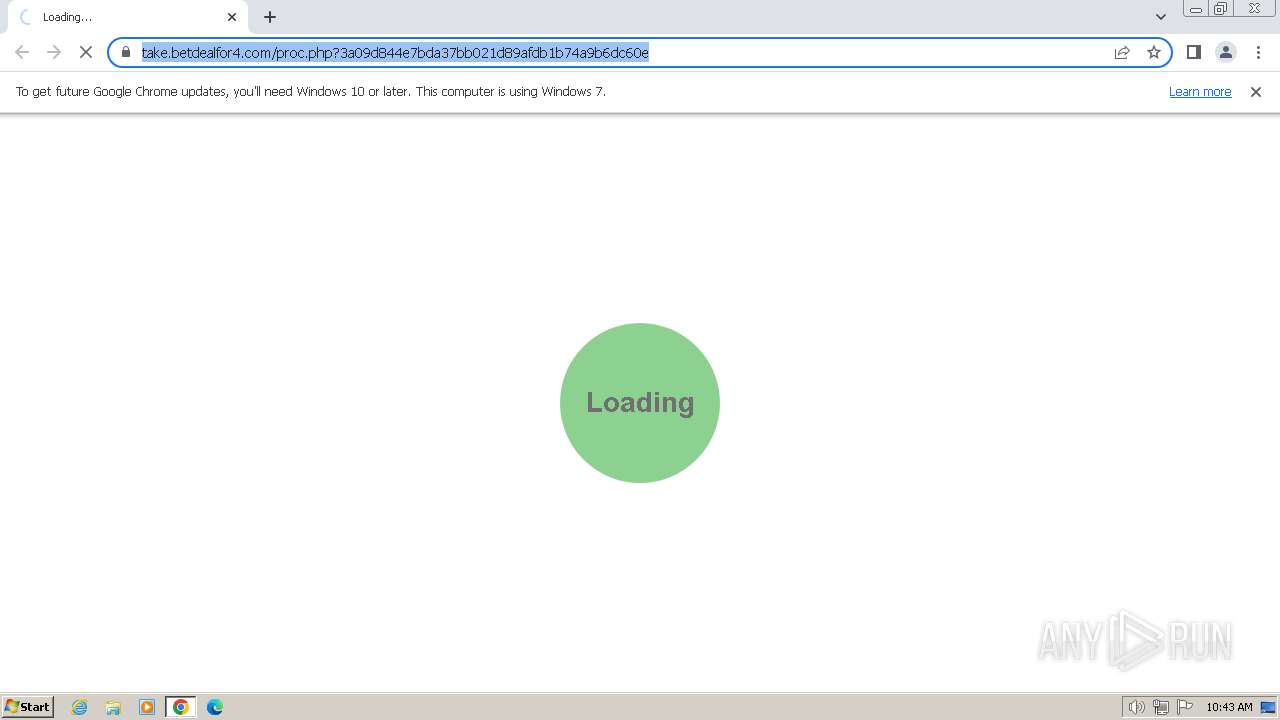This screenshot has width=1280, height=720.
Task: Open Chrome profile menu
Action: coord(1226,52)
